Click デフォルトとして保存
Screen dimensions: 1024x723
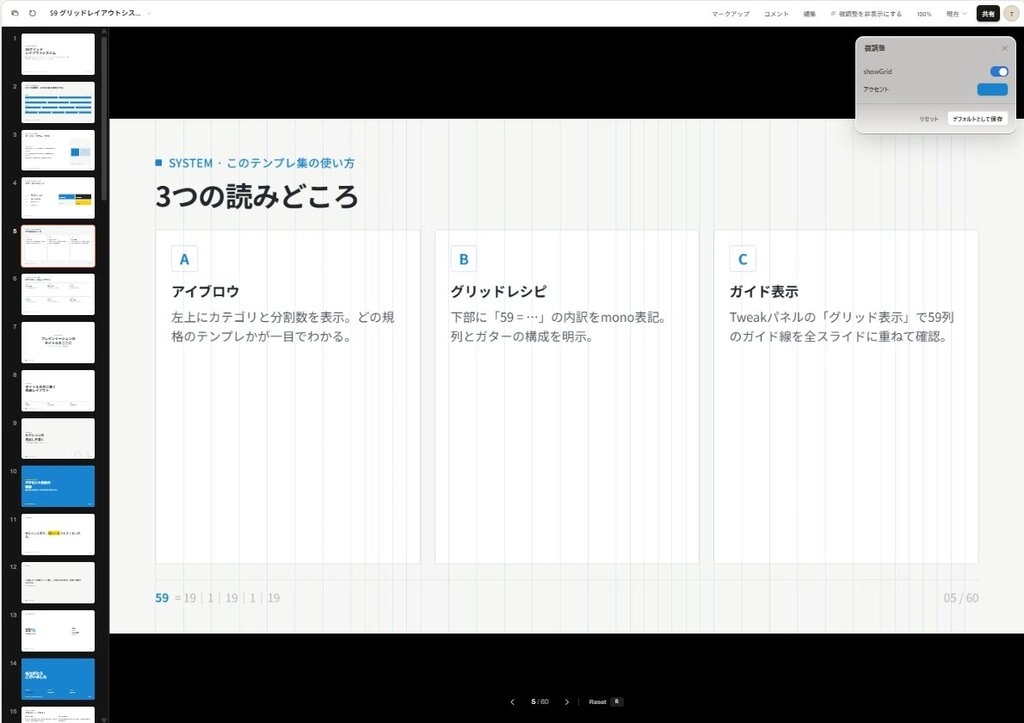(x=978, y=119)
